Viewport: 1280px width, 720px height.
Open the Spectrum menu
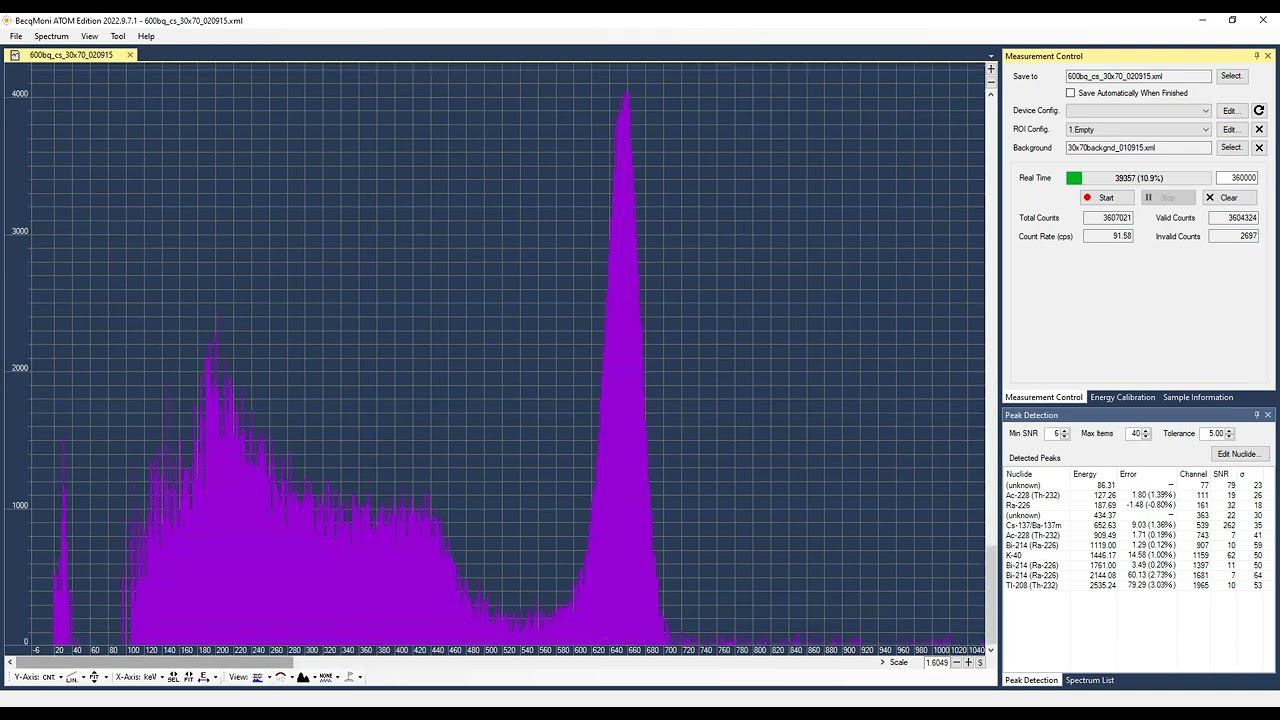(x=51, y=36)
